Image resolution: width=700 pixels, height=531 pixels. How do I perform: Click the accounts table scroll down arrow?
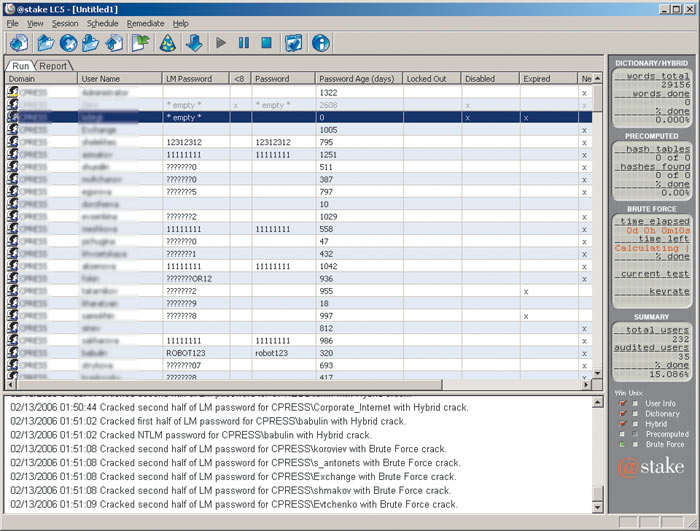(597, 373)
